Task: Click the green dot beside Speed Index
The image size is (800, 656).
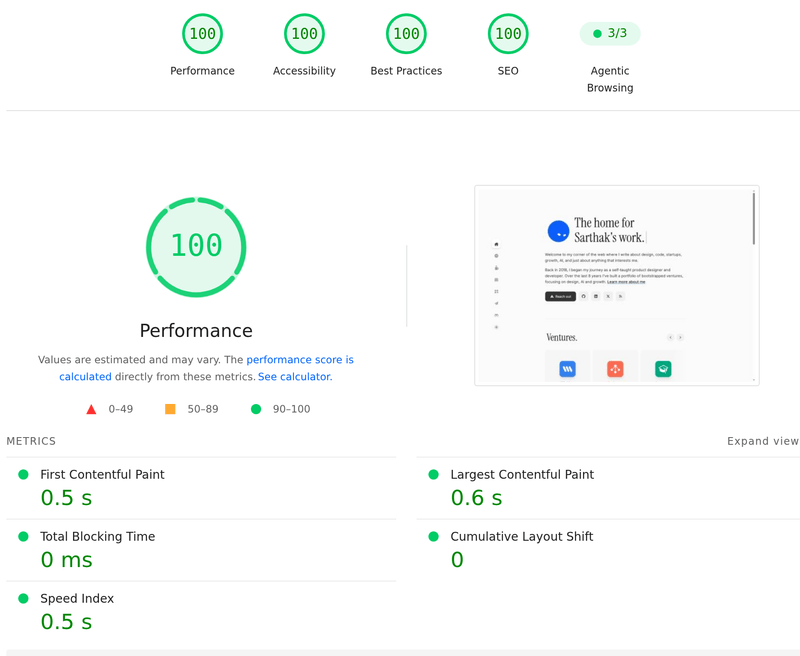Action: [x=23, y=598]
